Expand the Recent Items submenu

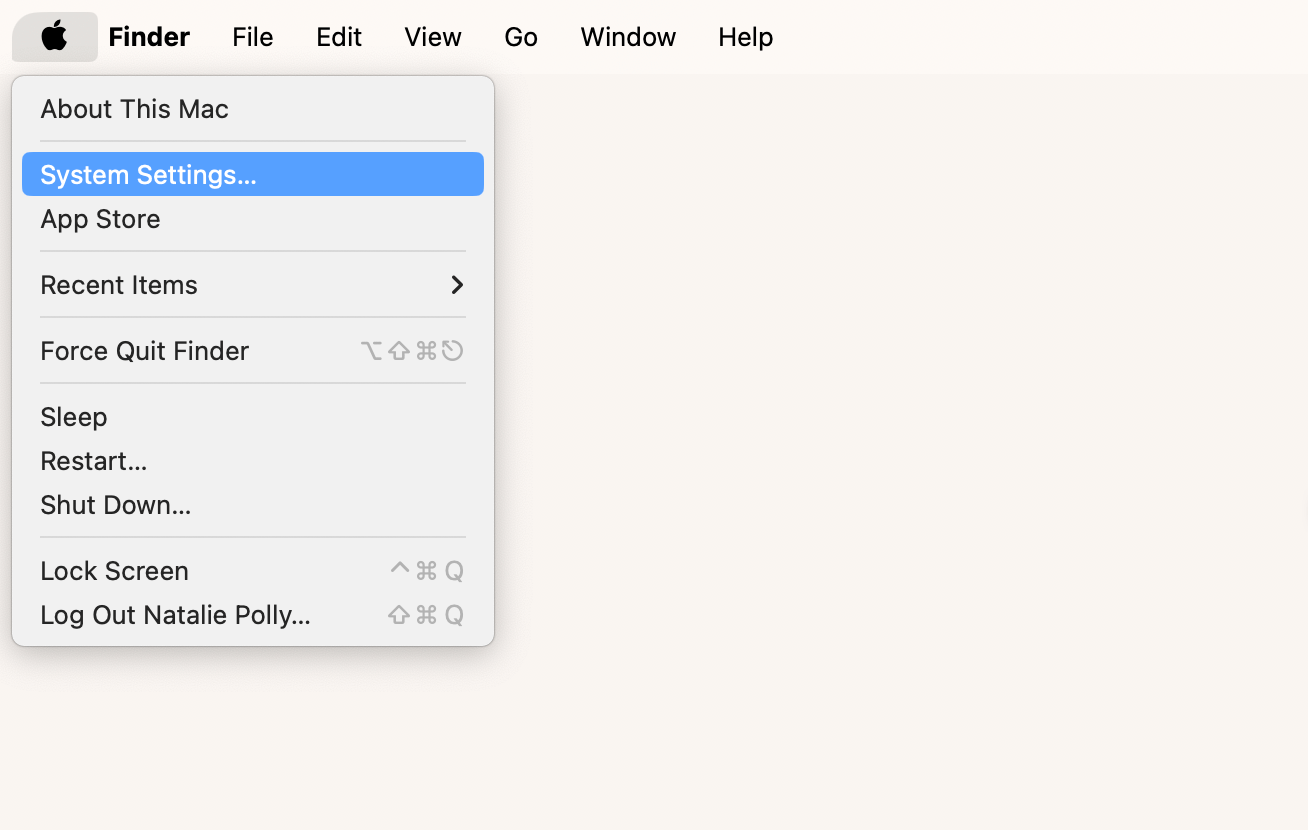119,285
